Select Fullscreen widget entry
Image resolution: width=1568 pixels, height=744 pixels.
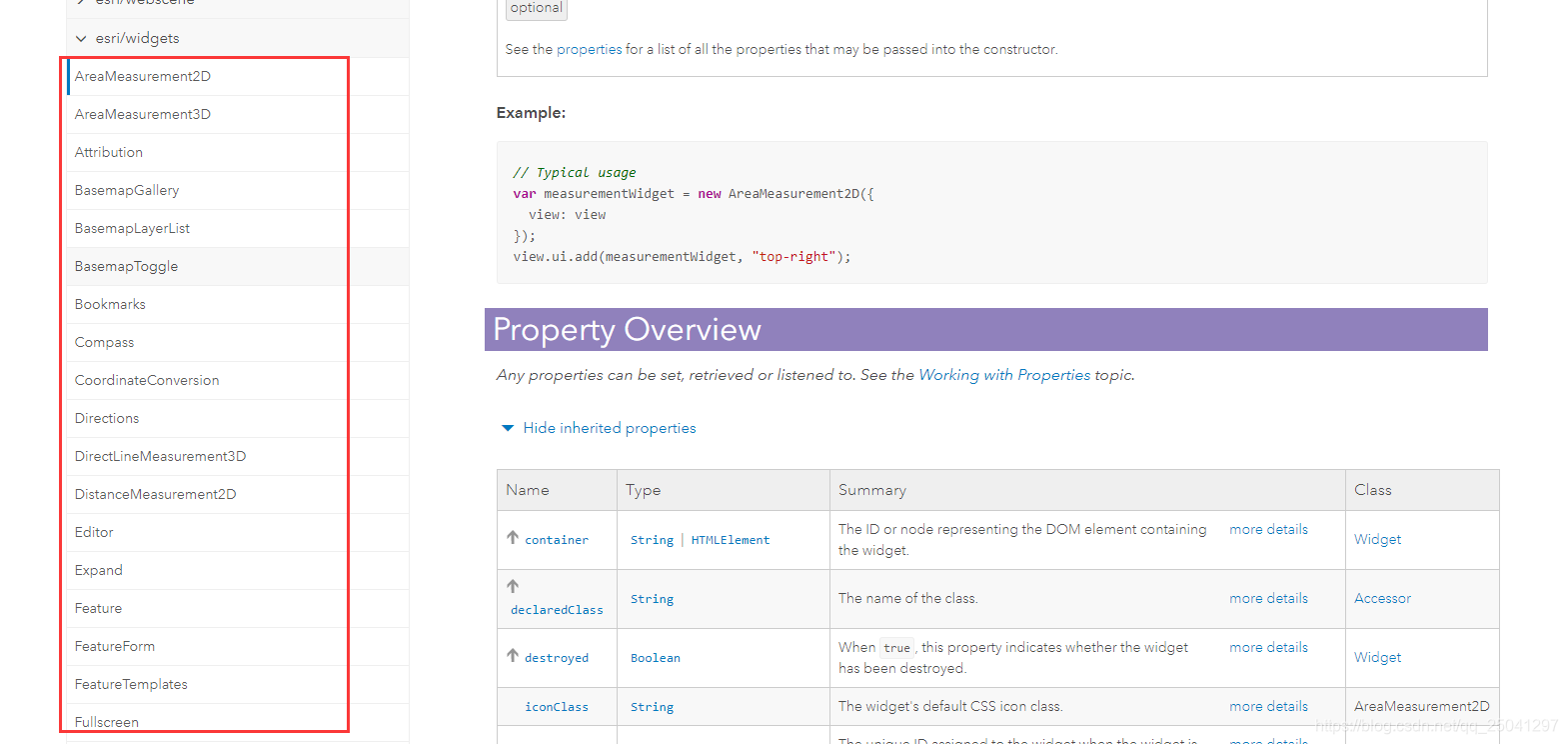point(107,722)
